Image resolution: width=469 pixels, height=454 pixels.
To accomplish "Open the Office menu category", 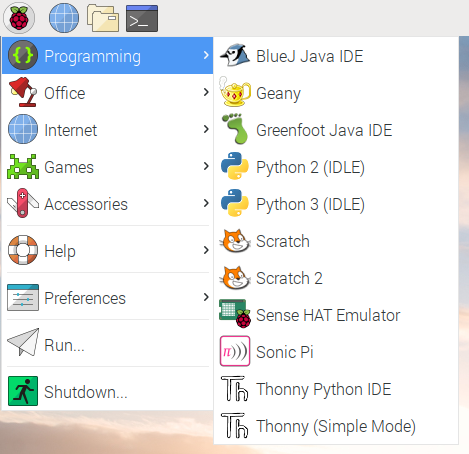I will pos(107,92).
